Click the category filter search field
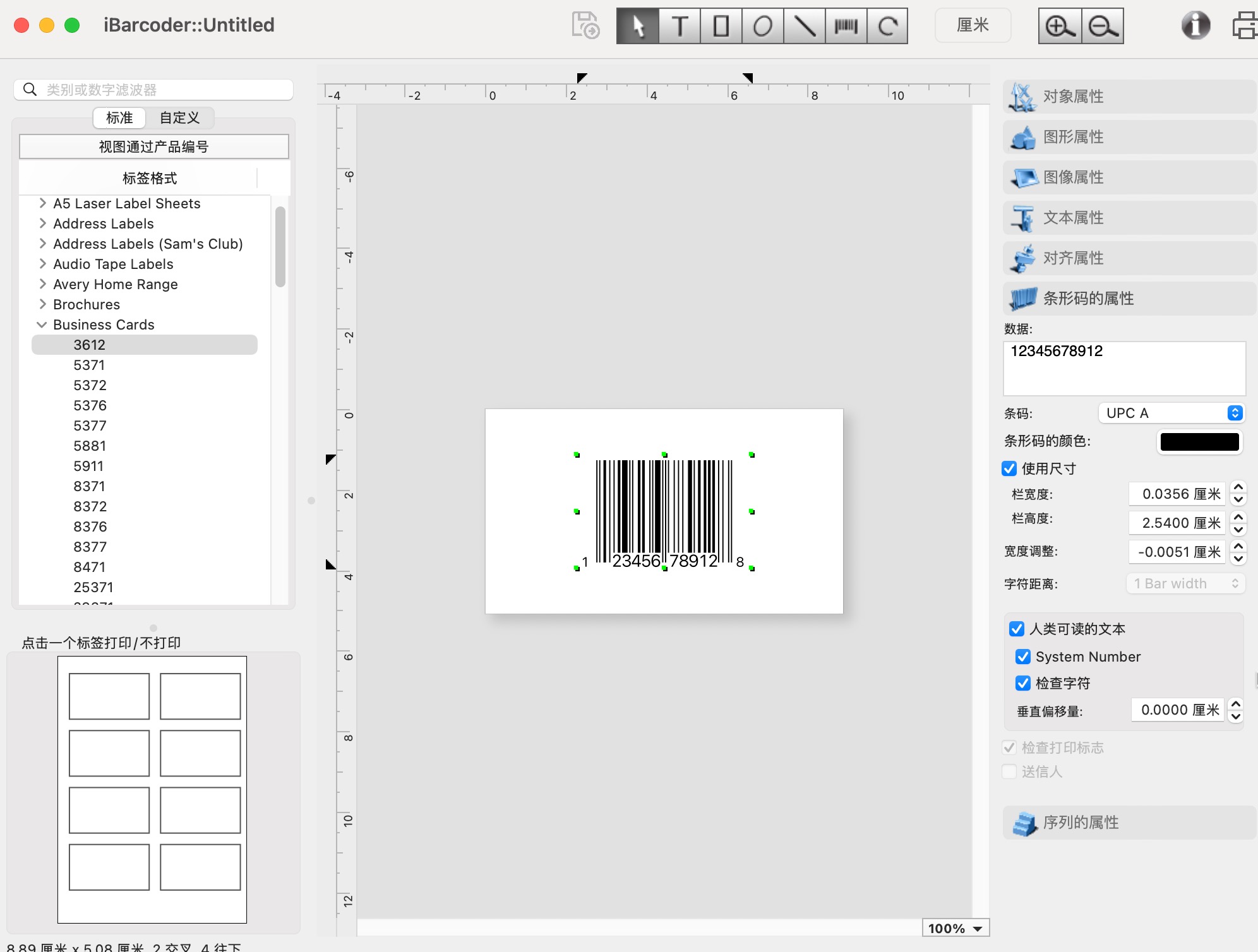Screen dimensions: 1258x952 point(153,90)
